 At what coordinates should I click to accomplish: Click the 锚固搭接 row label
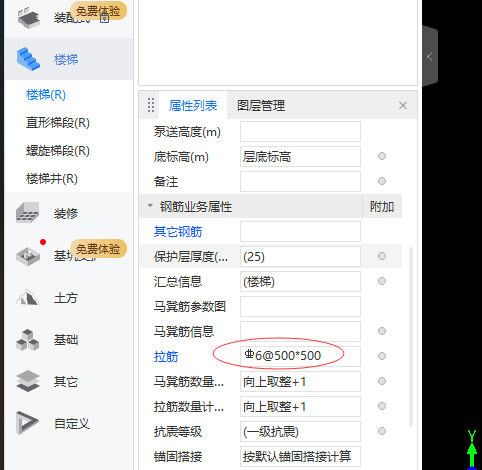pos(178,457)
